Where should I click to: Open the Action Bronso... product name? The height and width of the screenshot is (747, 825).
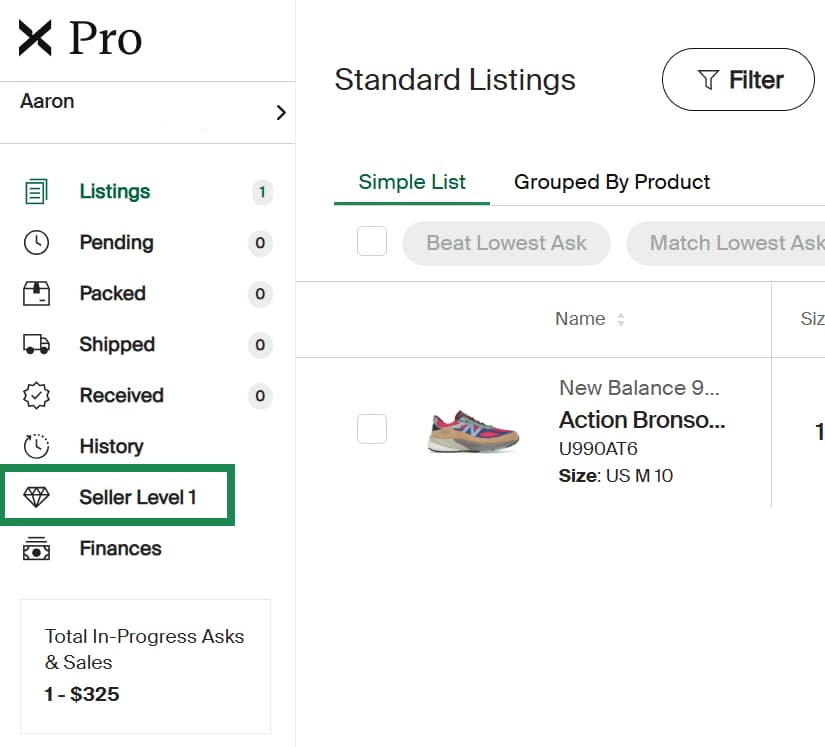[x=642, y=420]
